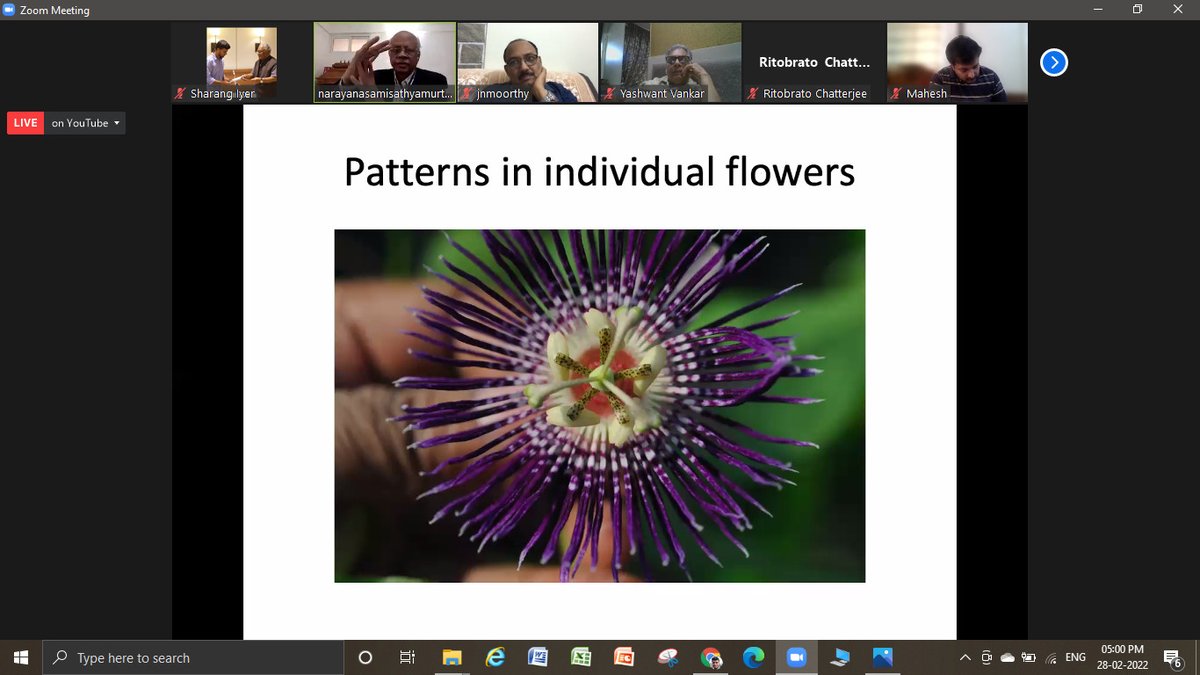Open Microsoft Edge from the taskbar

pyautogui.click(x=753, y=657)
